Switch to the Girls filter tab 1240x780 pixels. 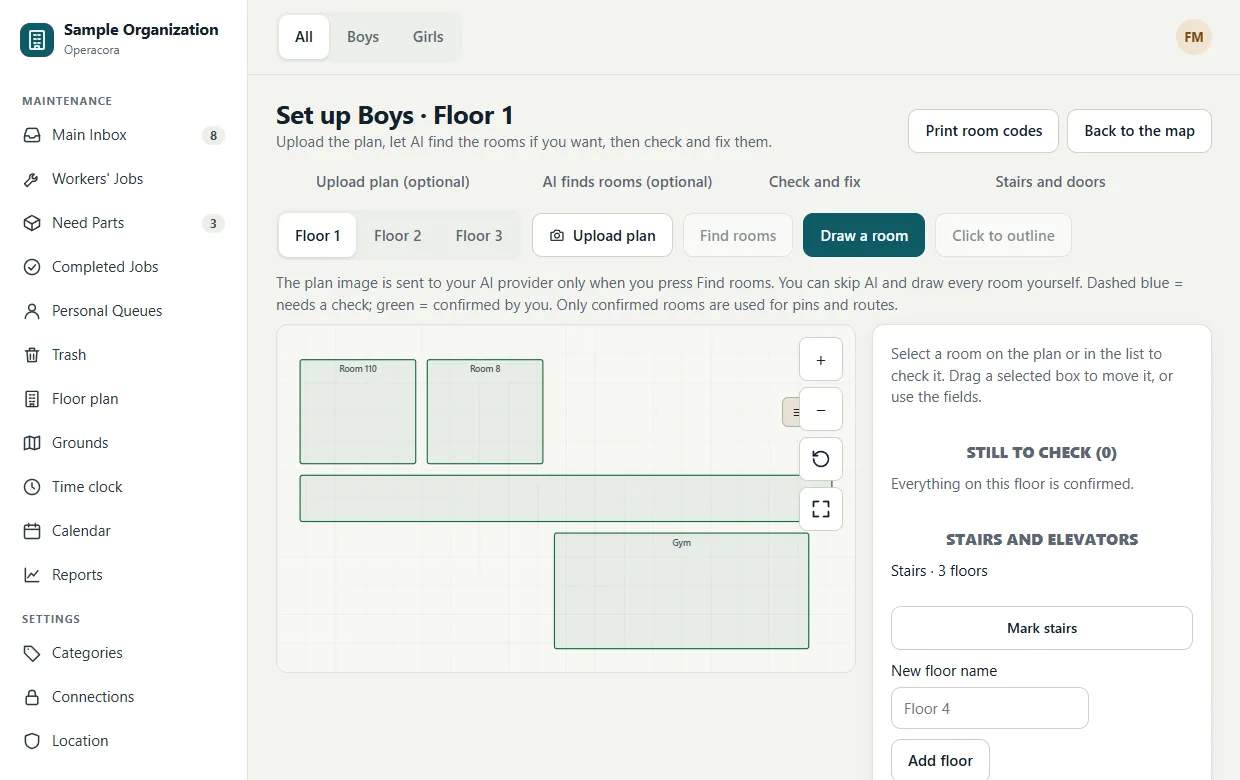click(x=428, y=37)
